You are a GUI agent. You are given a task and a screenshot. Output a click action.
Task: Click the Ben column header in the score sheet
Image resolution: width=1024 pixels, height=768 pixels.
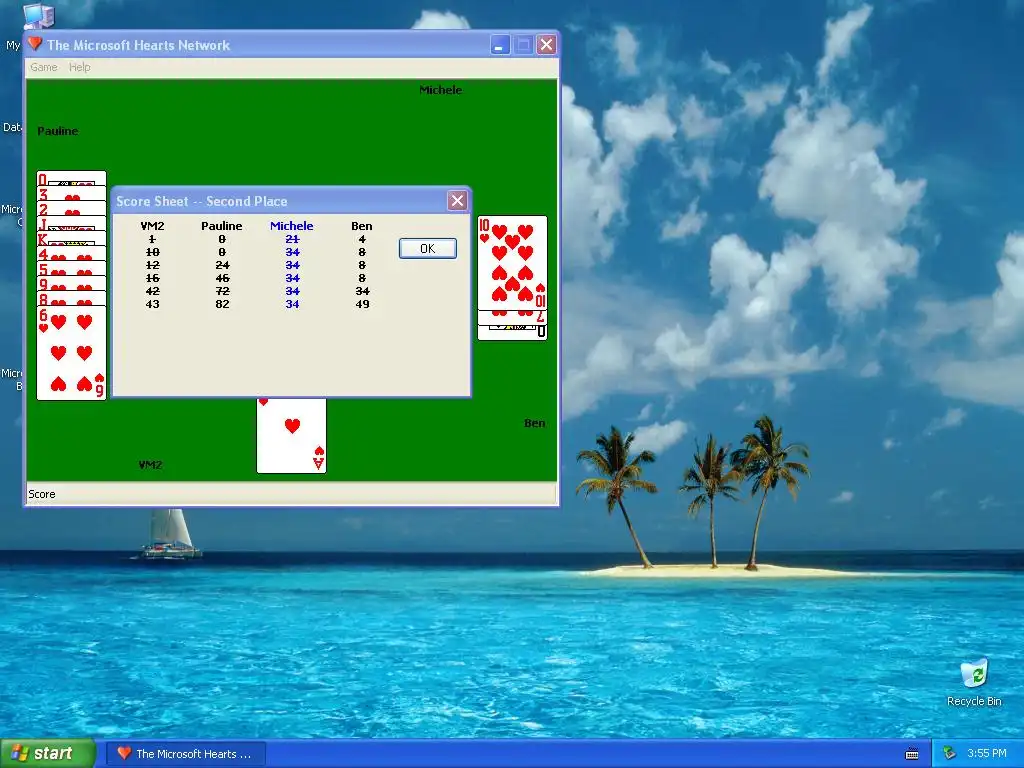[362, 226]
